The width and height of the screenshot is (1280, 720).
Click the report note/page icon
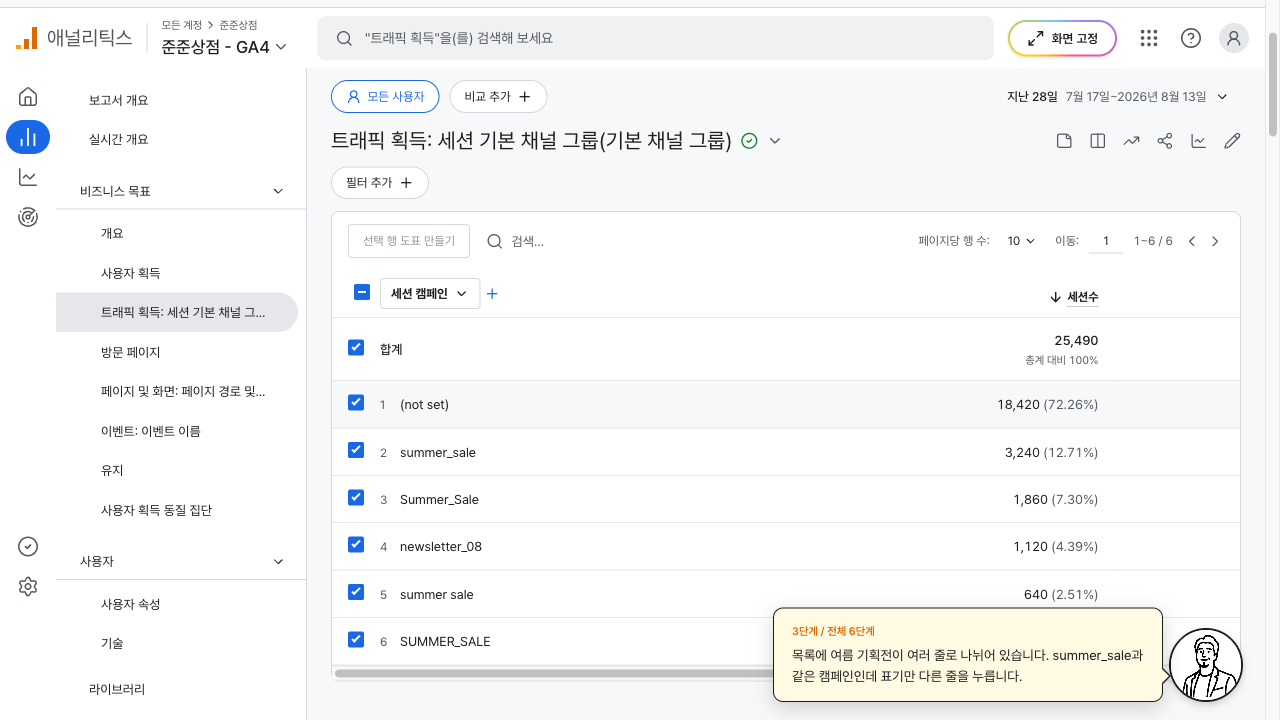(x=1064, y=141)
